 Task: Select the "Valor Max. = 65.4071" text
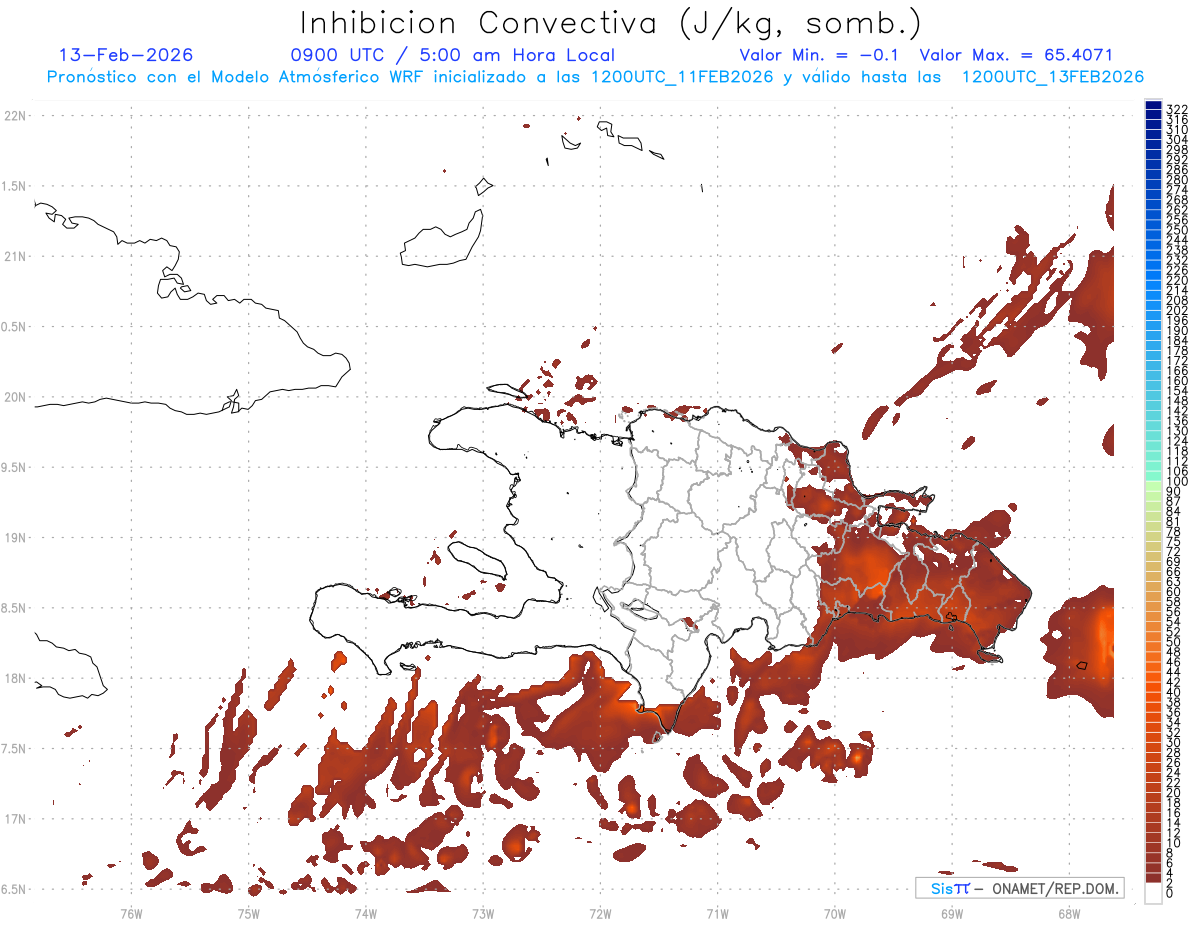(x=1016, y=55)
